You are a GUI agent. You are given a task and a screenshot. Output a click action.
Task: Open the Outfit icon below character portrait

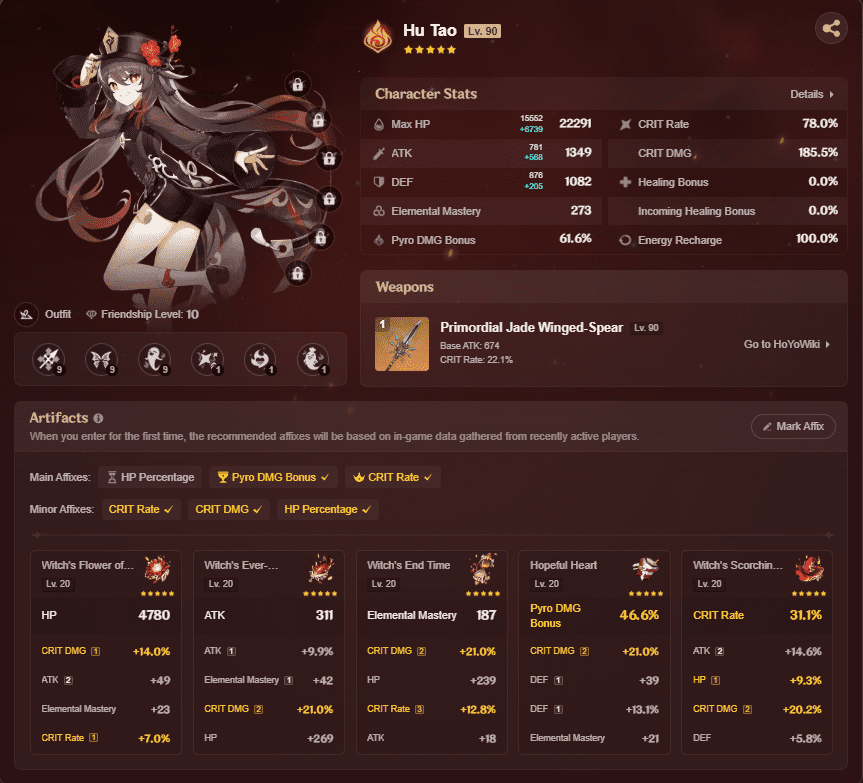26,314
